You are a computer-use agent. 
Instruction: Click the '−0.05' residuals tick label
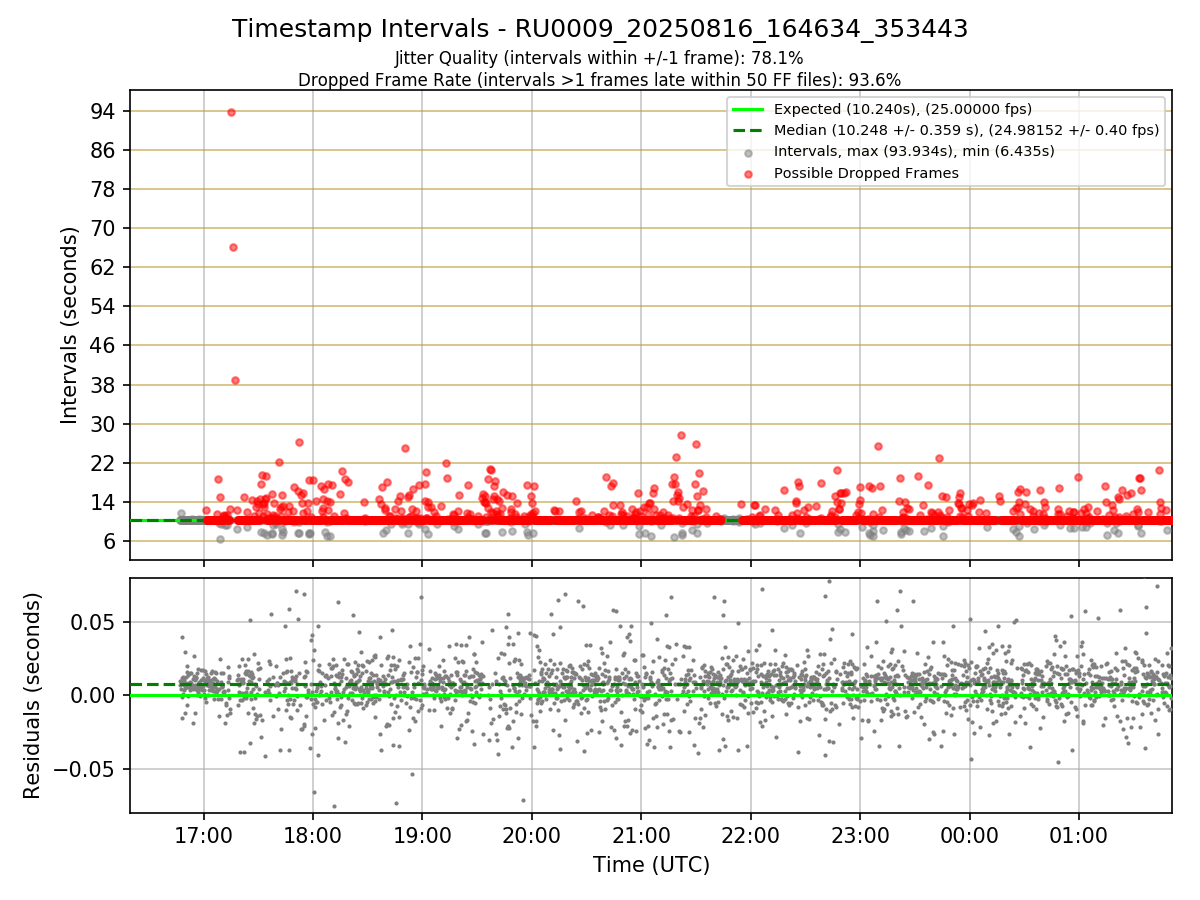click(84, 769)
